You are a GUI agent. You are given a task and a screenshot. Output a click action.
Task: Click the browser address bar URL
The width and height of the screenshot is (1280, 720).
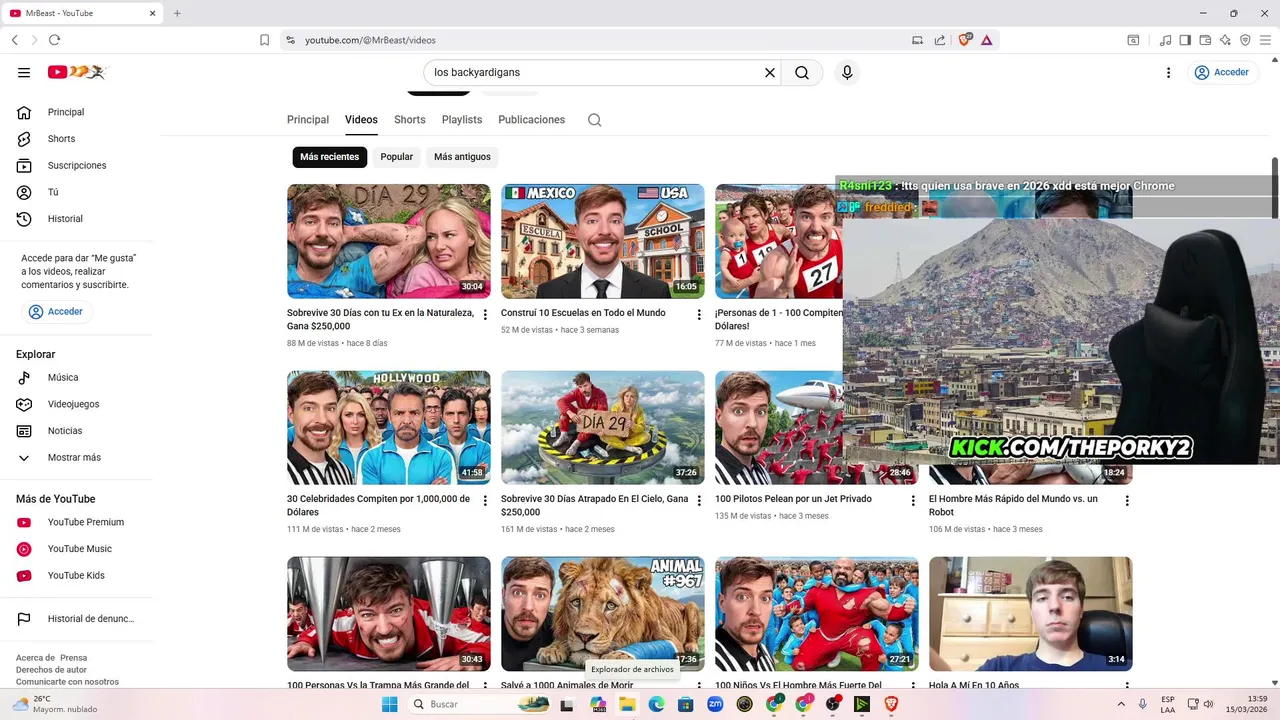tap(370, 40)
